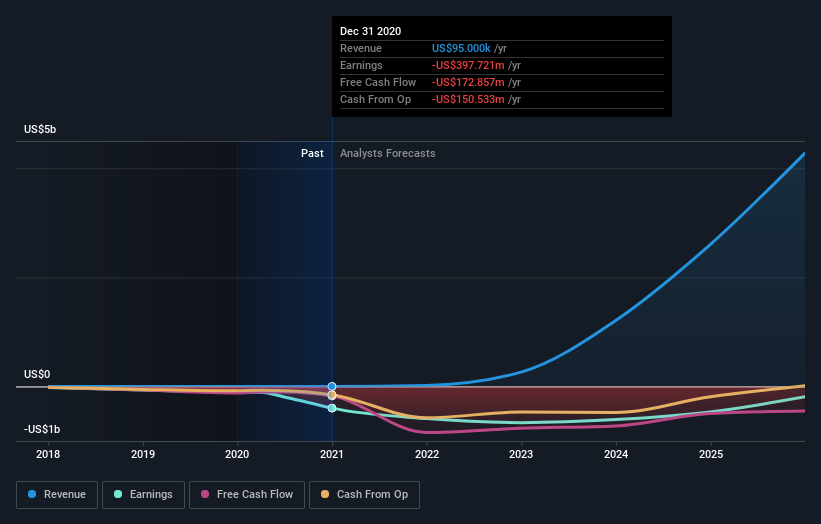
Task: Toggle the Free Cash Flow legend button
Action: (x=247, y=495)
